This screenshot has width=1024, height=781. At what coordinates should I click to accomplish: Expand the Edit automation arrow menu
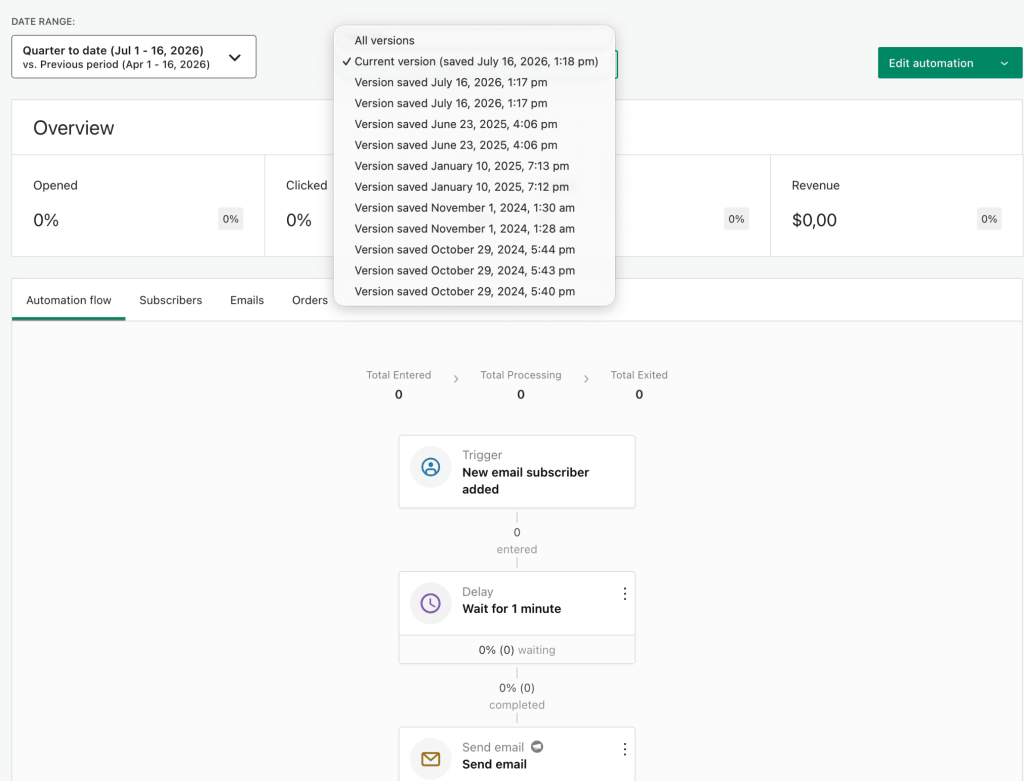tap(1004, 63)
